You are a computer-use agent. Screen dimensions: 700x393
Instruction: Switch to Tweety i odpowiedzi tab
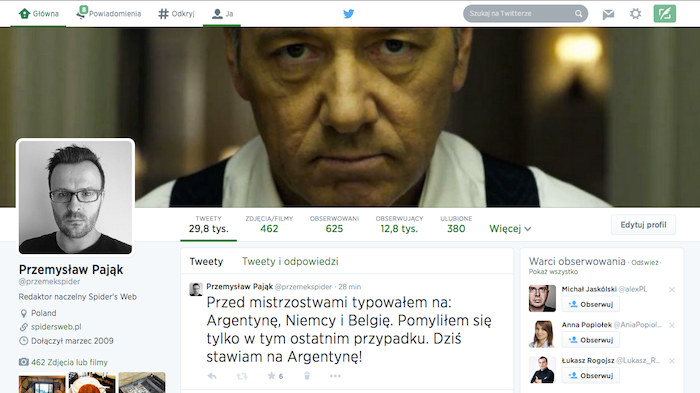coord(290,262)
